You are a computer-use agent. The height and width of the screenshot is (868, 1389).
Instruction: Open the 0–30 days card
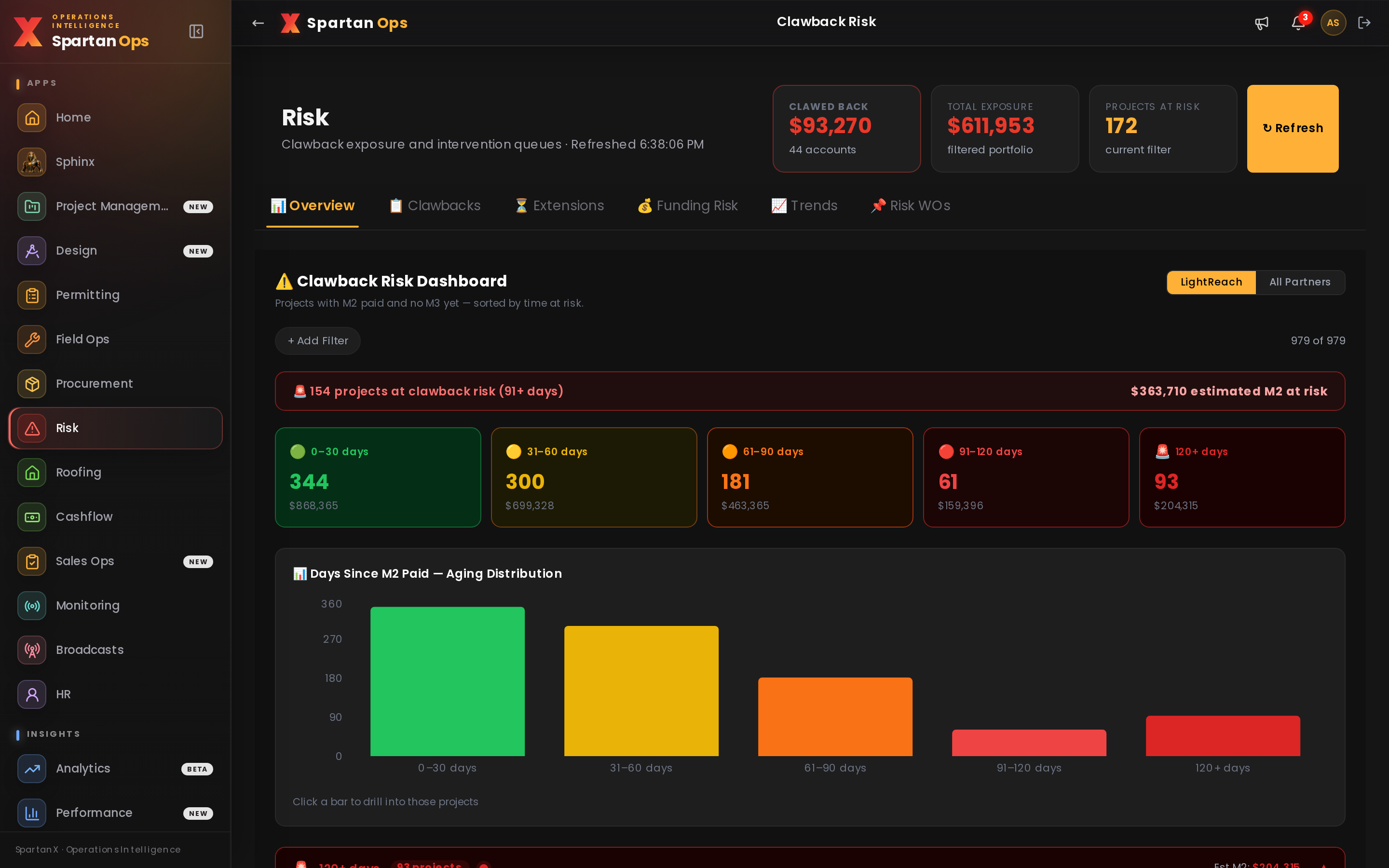tap(378, 477)
